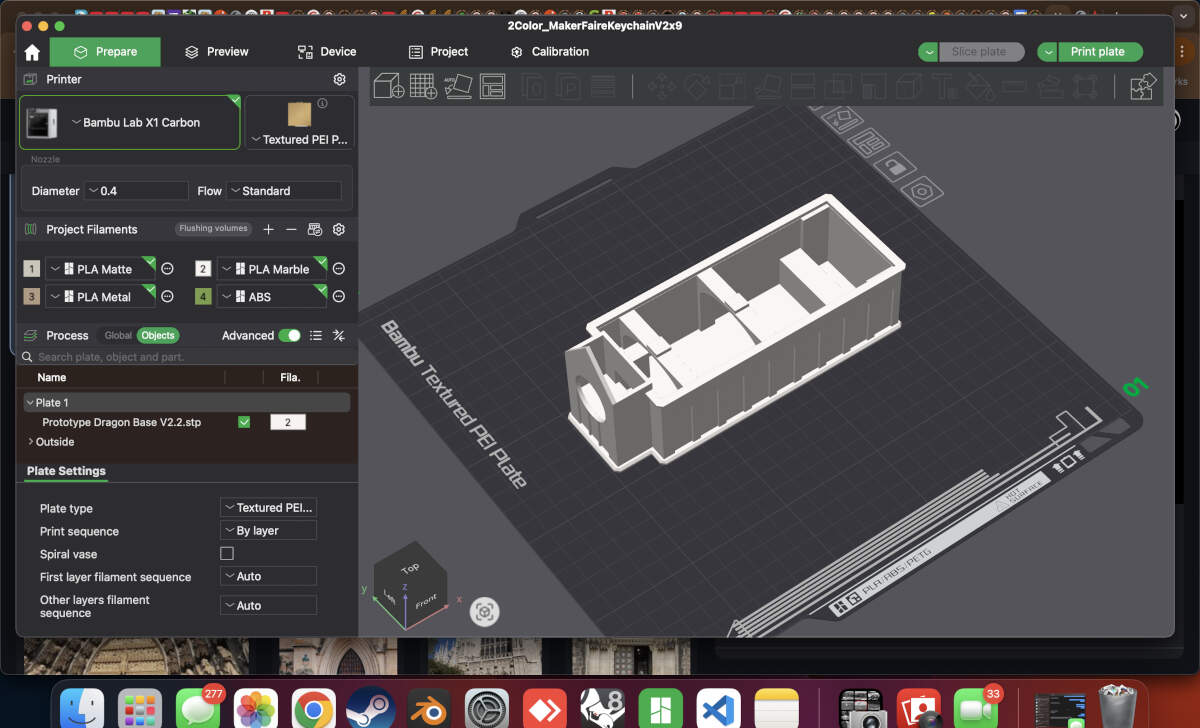
Task: Launch Google Chrome from the Dock
Action: [313, 710]
